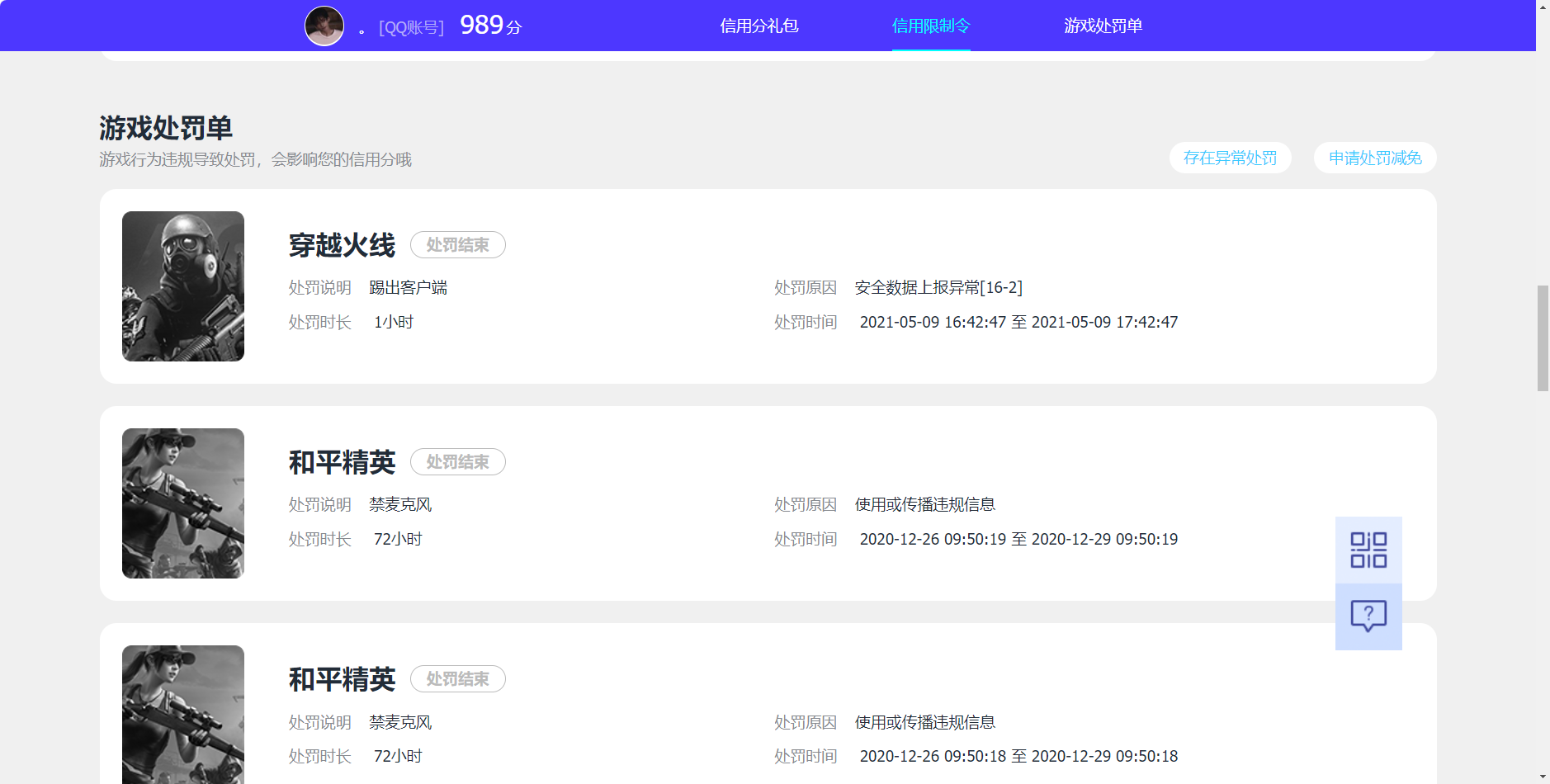Click the 2020-12-26 09:50:19 time range

(x=1018, y=539)
